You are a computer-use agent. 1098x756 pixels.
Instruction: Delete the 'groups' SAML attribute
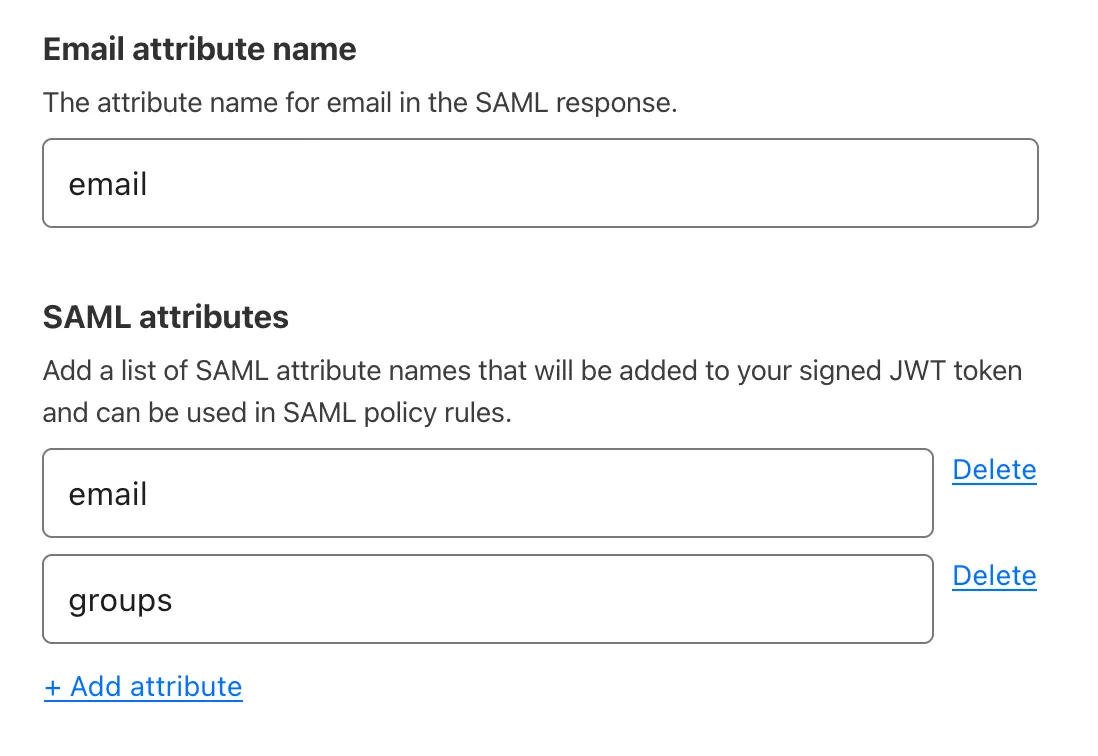click(x=994, y=575)
